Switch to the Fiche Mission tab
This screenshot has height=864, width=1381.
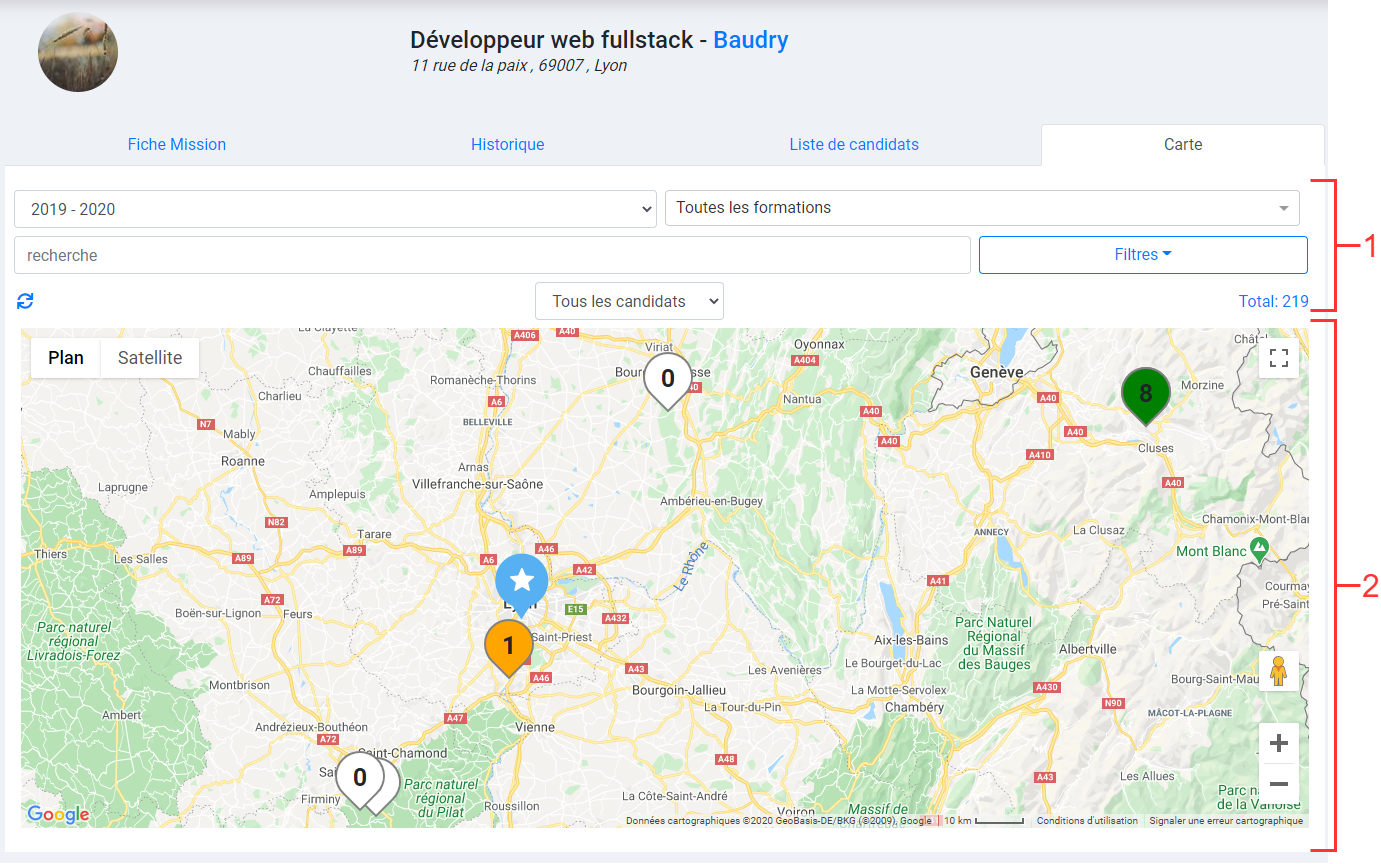point(177,144)
